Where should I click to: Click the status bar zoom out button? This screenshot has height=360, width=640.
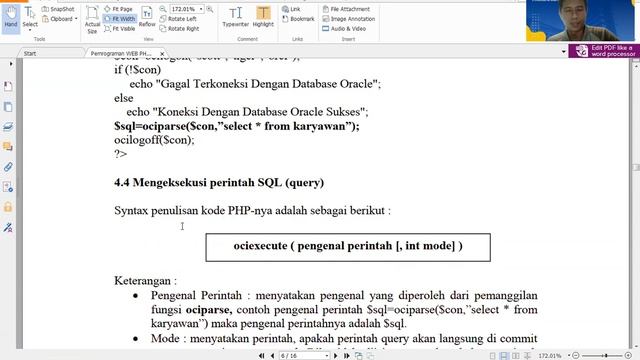[576, 356]
